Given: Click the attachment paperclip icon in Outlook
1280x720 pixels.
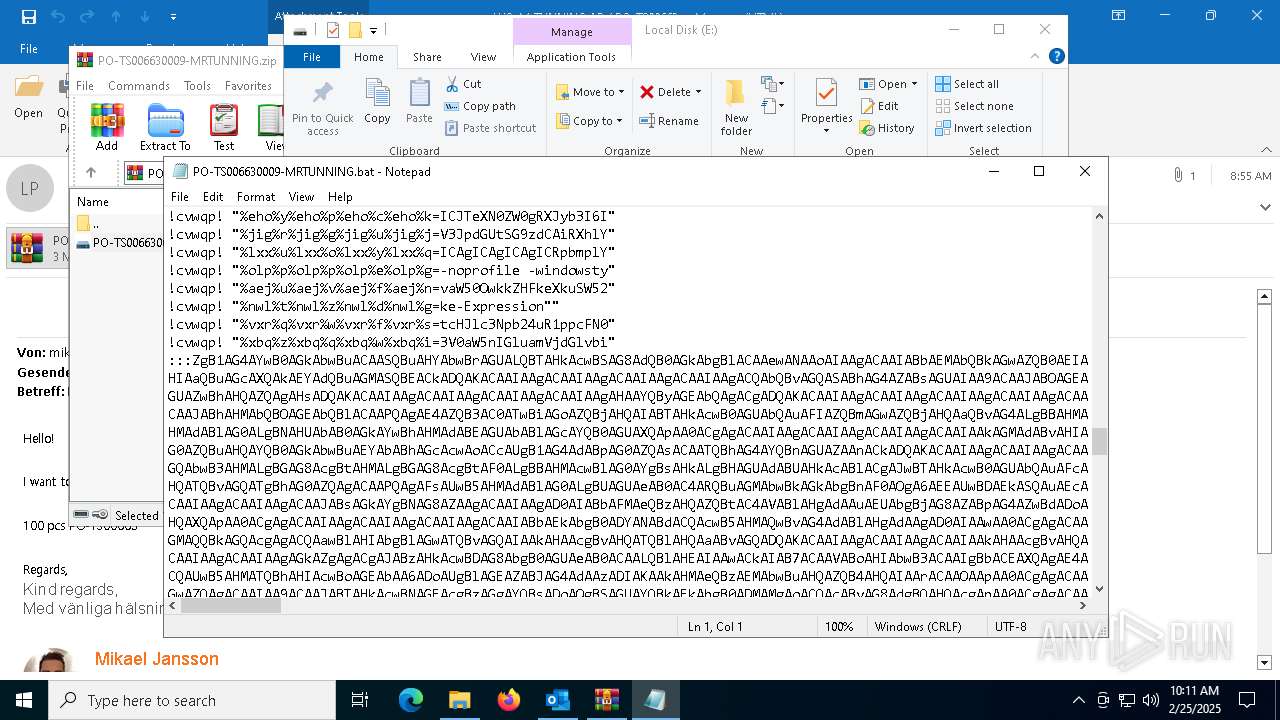Looking at the screenshot, I should (x=1178, y=175).
